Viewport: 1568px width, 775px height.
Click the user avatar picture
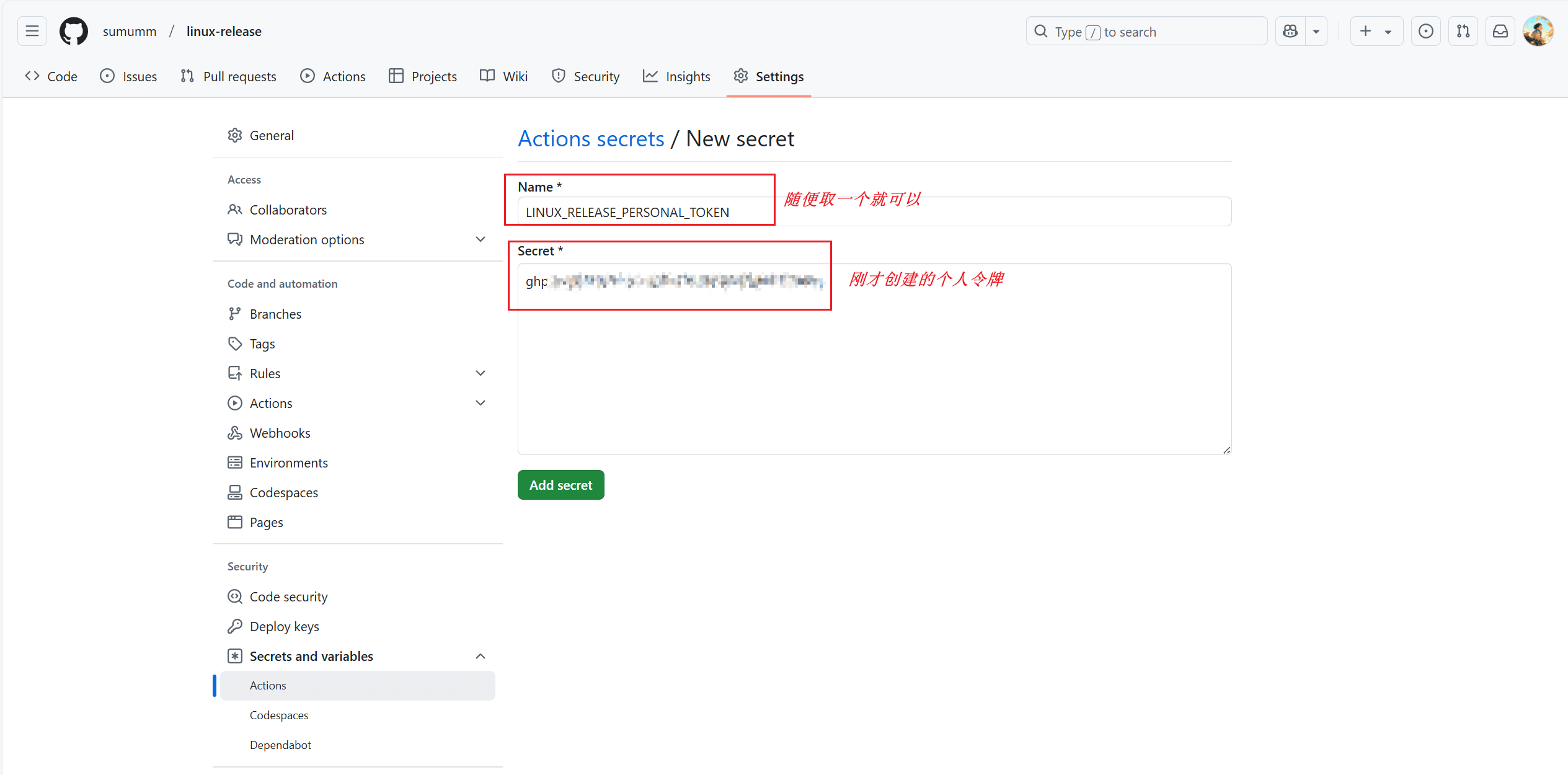click(1538, 32)
